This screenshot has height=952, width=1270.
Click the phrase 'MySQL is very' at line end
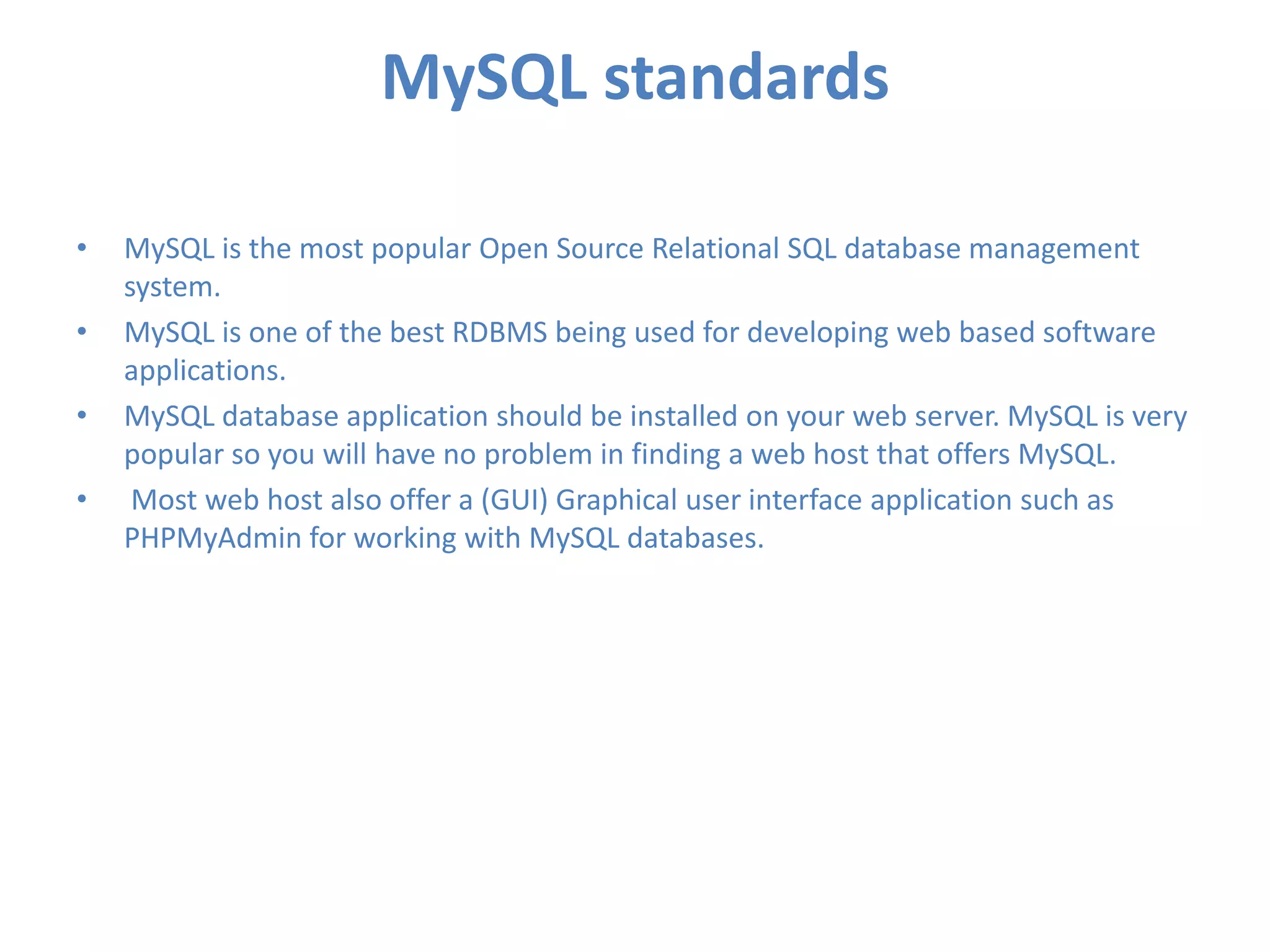(x=1096, y=416)
